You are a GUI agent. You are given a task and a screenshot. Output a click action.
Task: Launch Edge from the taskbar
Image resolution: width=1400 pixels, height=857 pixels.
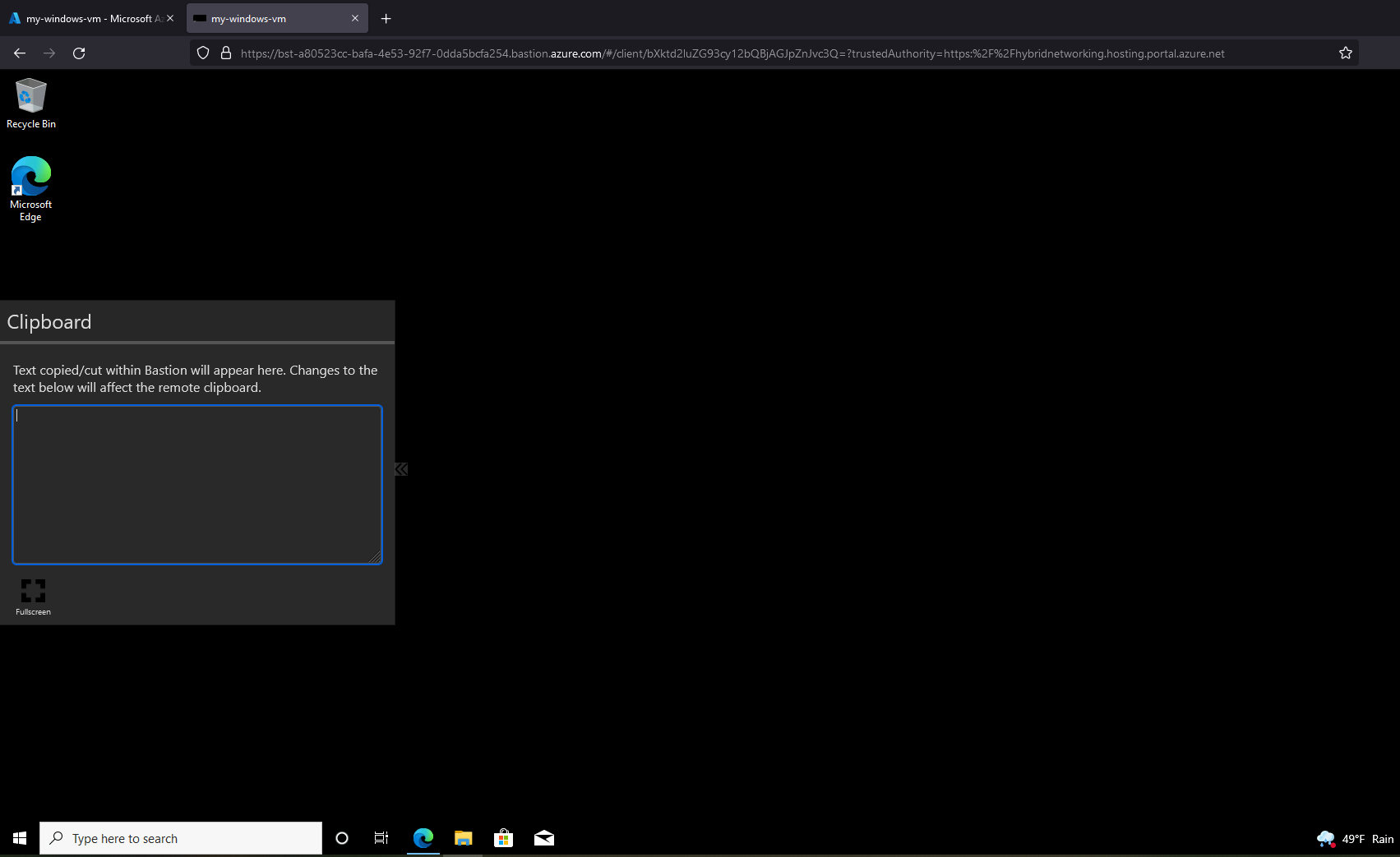pyautogui.click(x=423, y=838)
